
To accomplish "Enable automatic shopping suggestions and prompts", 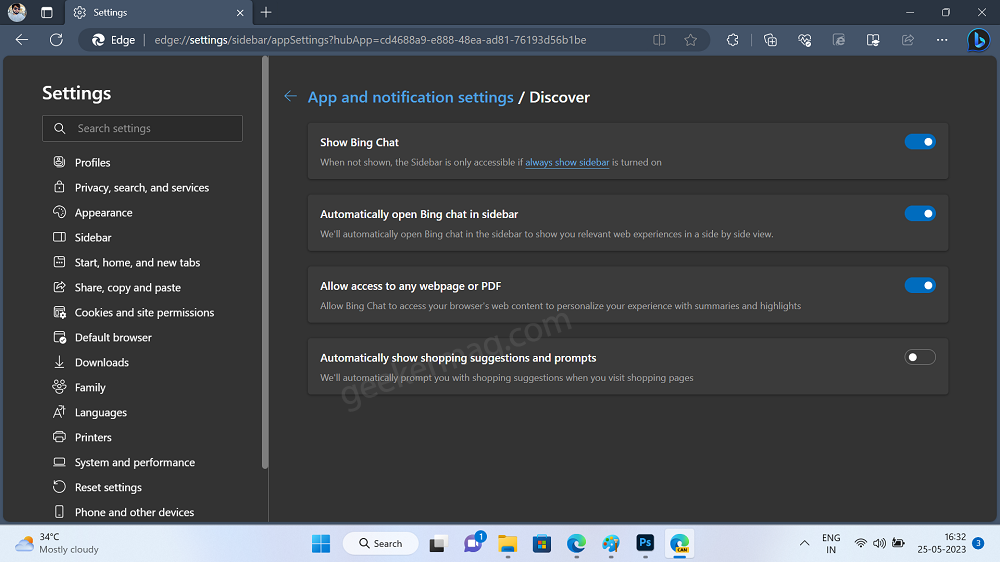I will [x=920, y=357].
